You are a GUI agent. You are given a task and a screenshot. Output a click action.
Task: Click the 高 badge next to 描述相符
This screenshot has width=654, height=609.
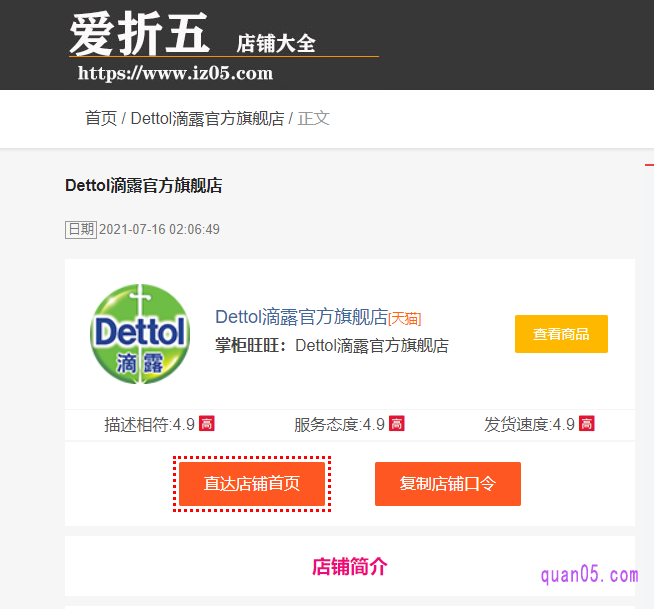[x=206, y=424]
